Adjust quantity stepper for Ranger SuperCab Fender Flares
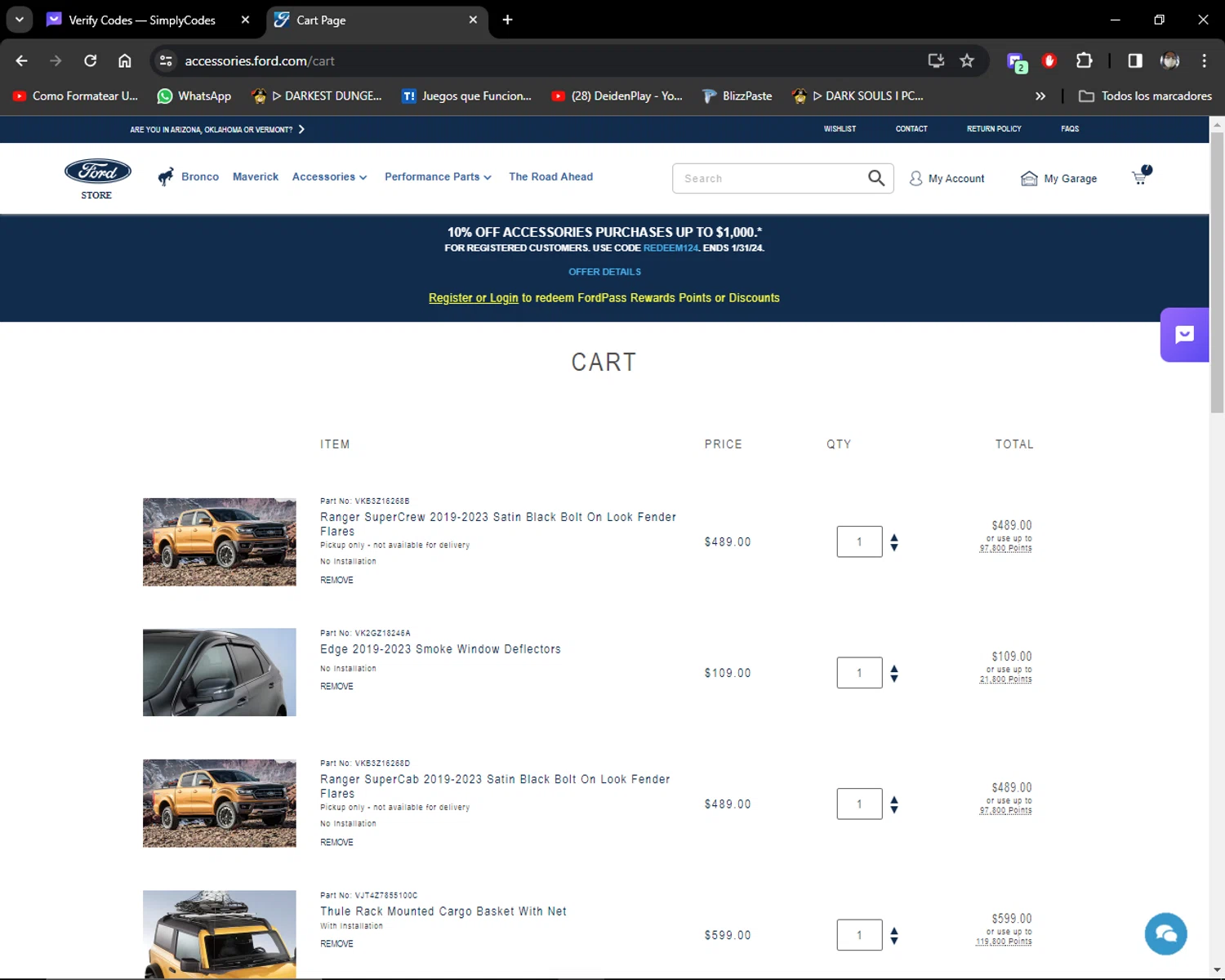The height and width of the screenshot is (980, 1225). click(894, 804)
